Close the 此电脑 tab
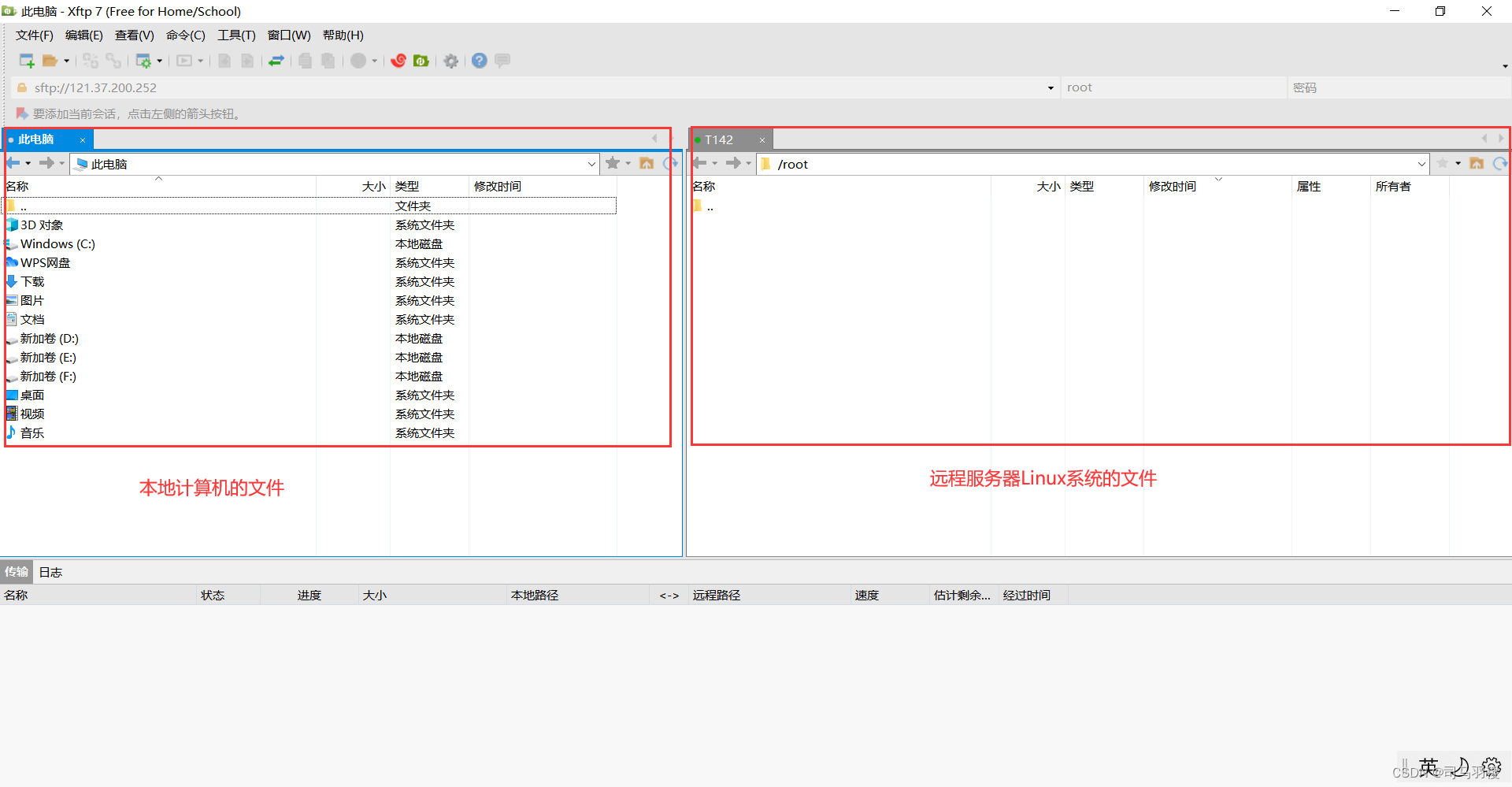Image resolution: width=1512 pixels, height=787 pixels. [83, 140]
